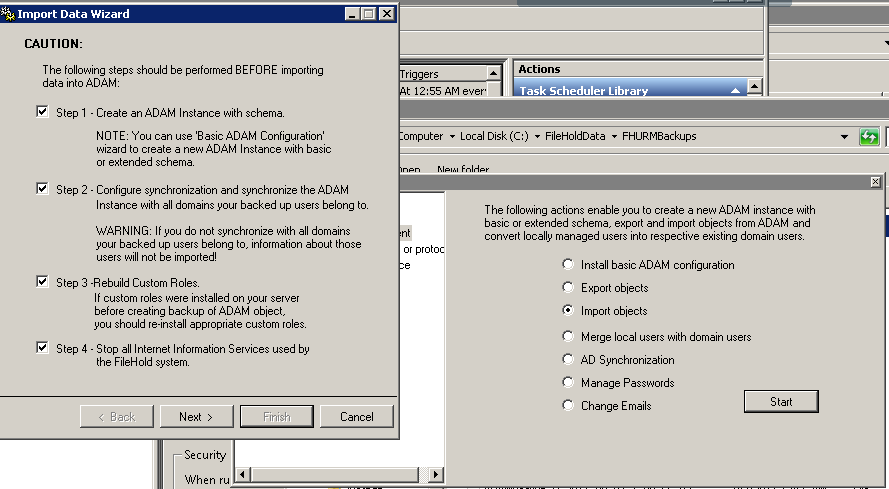889x489 pixels.
Task: Click Triggers column header in Task Scheduler
Action: tap(442, 74)
